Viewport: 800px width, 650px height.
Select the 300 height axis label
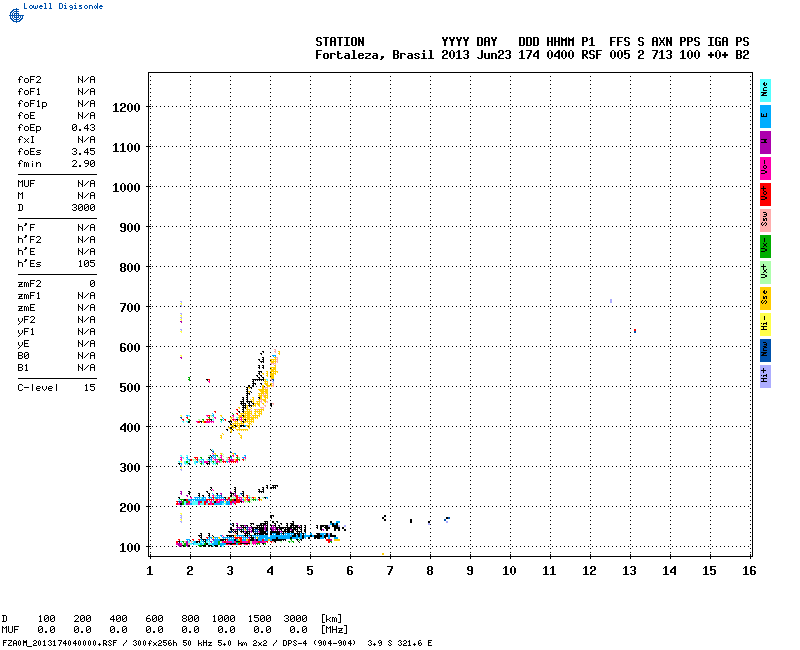click(130, 468)
